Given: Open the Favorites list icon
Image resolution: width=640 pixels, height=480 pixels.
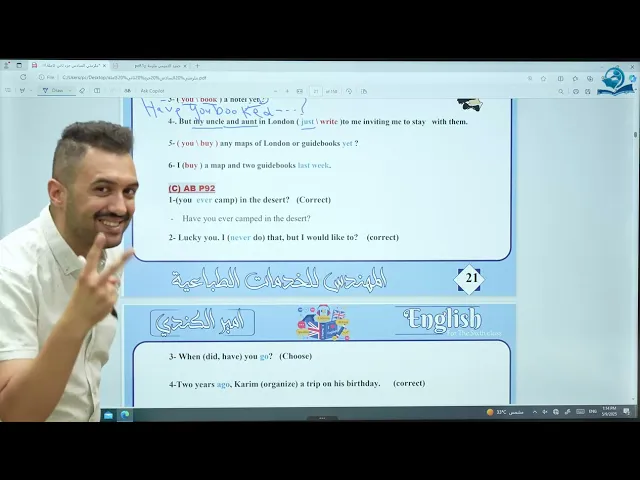Looking at the screenshot, I should pyautogui.click(x=576, y=78).
